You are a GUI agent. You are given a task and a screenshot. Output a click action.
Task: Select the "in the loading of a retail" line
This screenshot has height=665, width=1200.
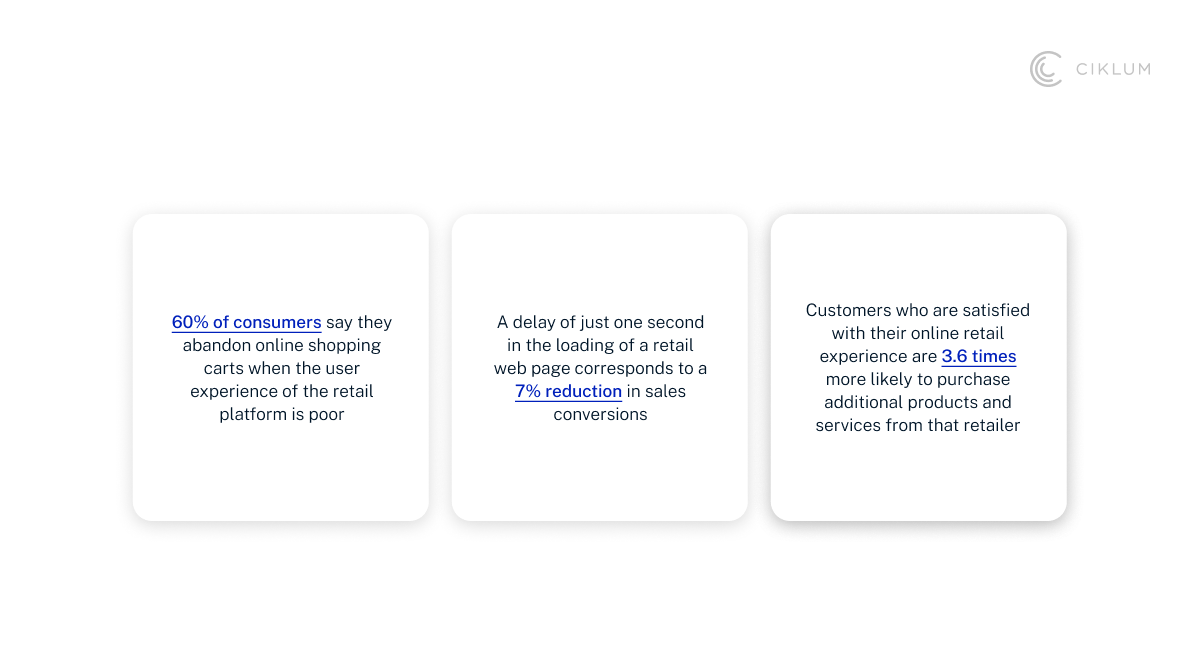tap(600, 345)
